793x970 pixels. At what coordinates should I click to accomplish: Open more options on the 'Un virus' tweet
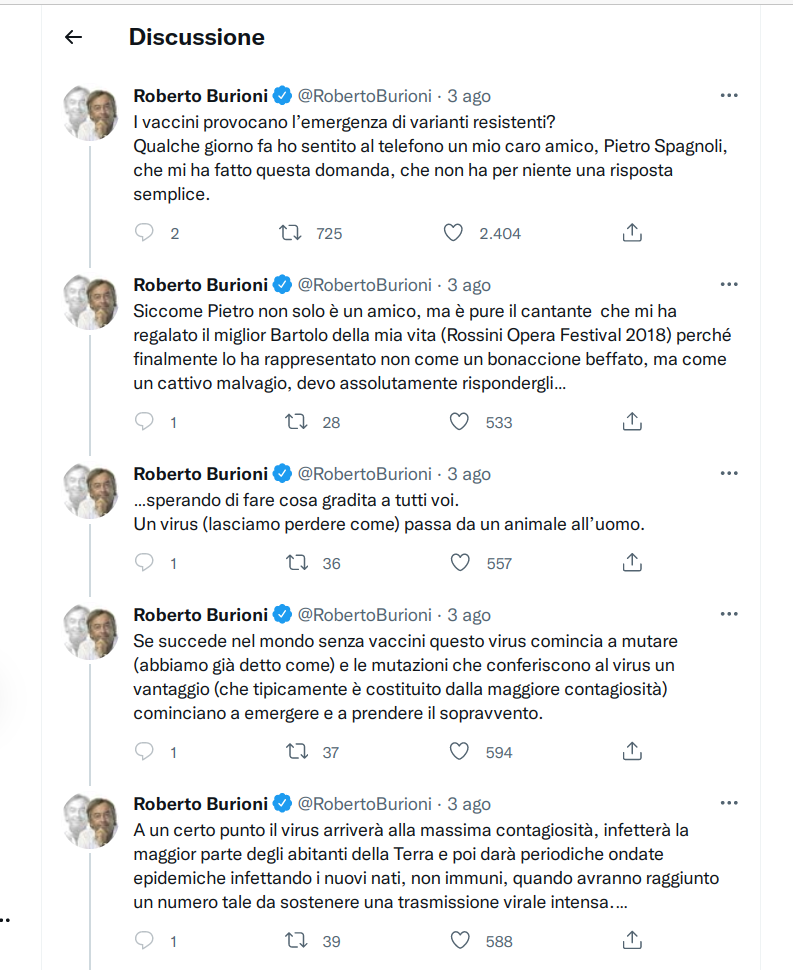tap(729, 473)
